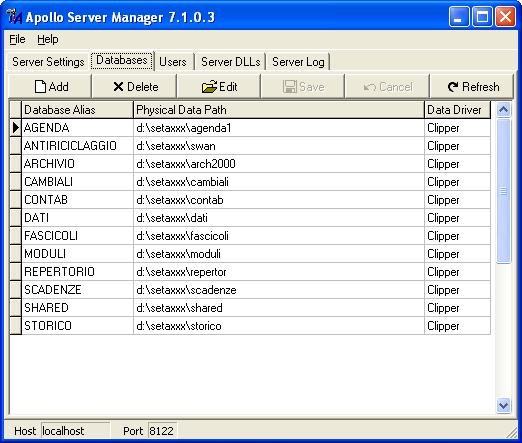Click the Add database button
The image size is (522, 443).
pyautogui.click(x=50, y=87)
